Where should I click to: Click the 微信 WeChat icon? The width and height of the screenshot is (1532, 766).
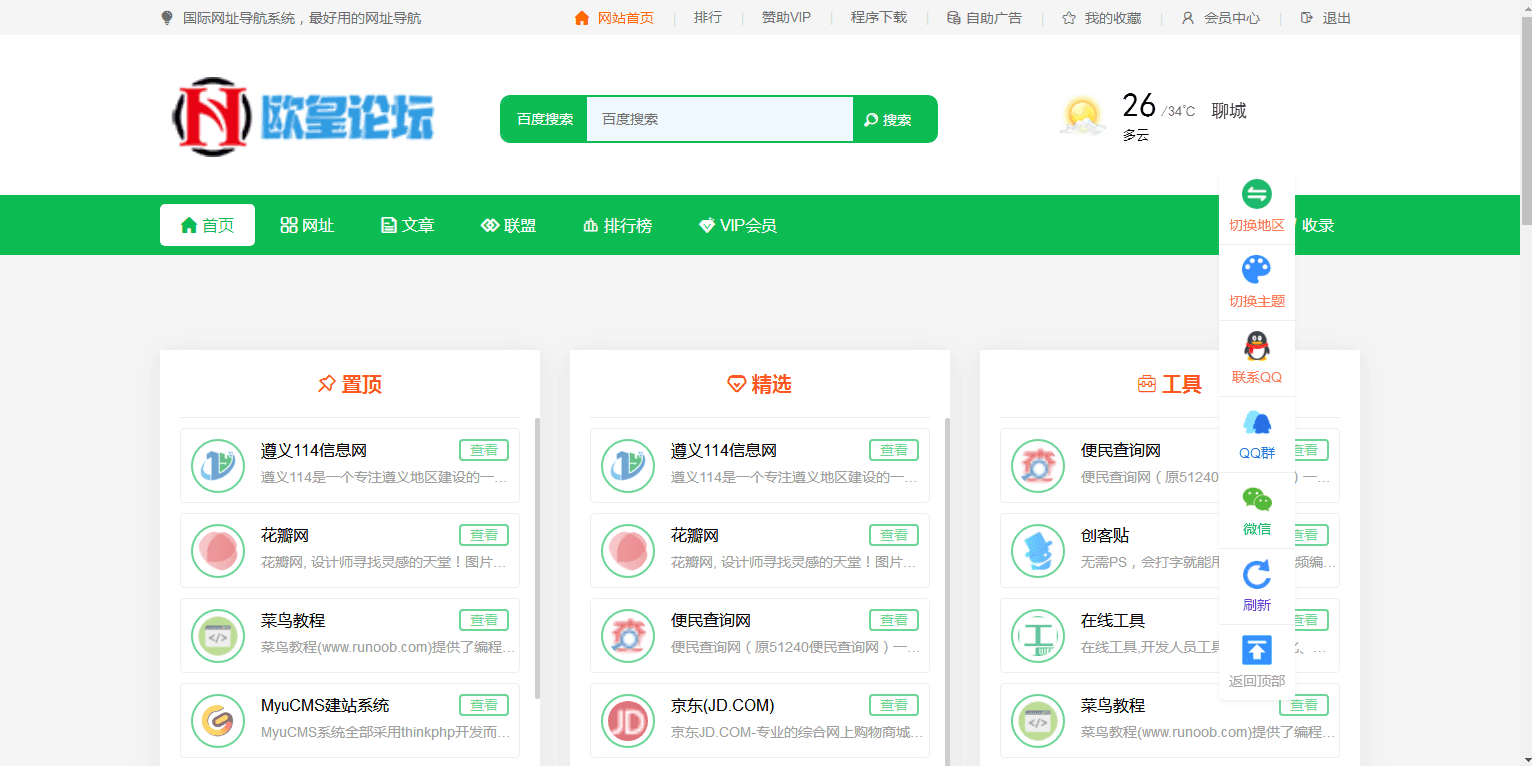(1256, 498)
